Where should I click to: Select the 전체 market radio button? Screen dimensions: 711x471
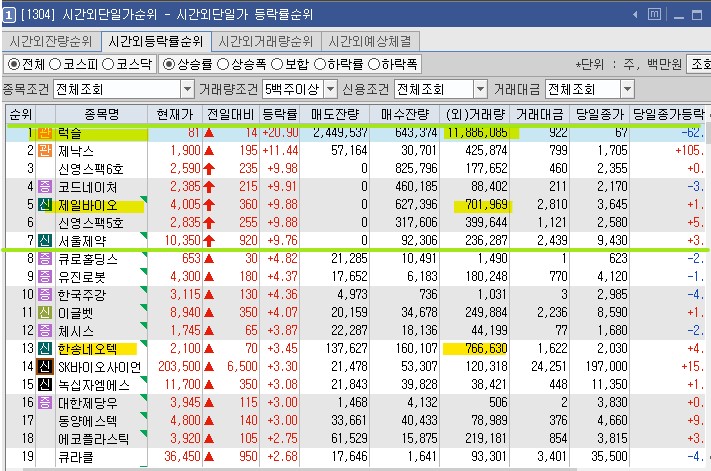coord(14,64)
